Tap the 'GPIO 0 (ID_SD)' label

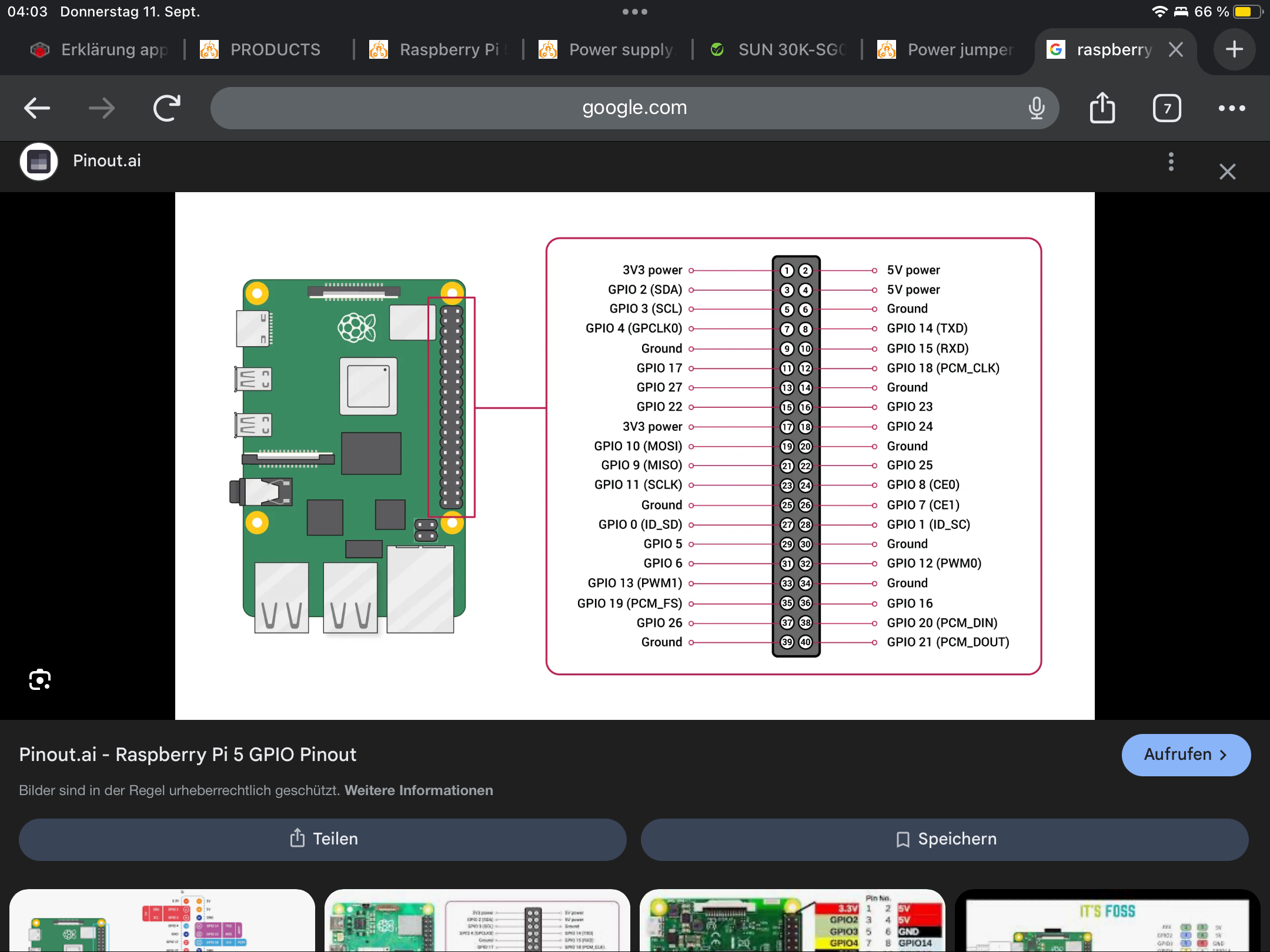point(640,524)
